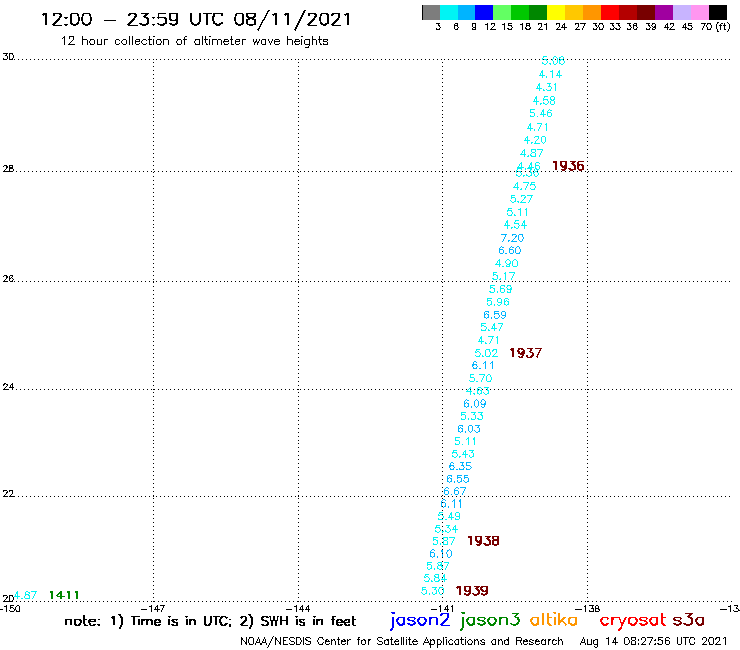This screenshot has height=650, width=740.
Task: Select the 4.54 wave height value
Action: pyautogui.click(x=515, y=225)
